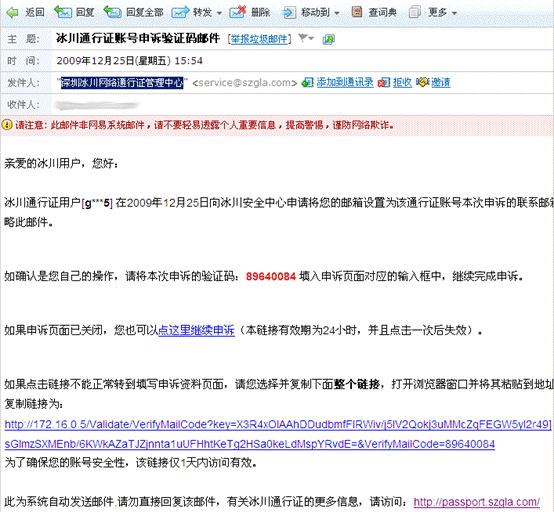The width and height of the screenshot is (554, 512).
Task: Click the forward envelope icon
Action: coord(180,13)
